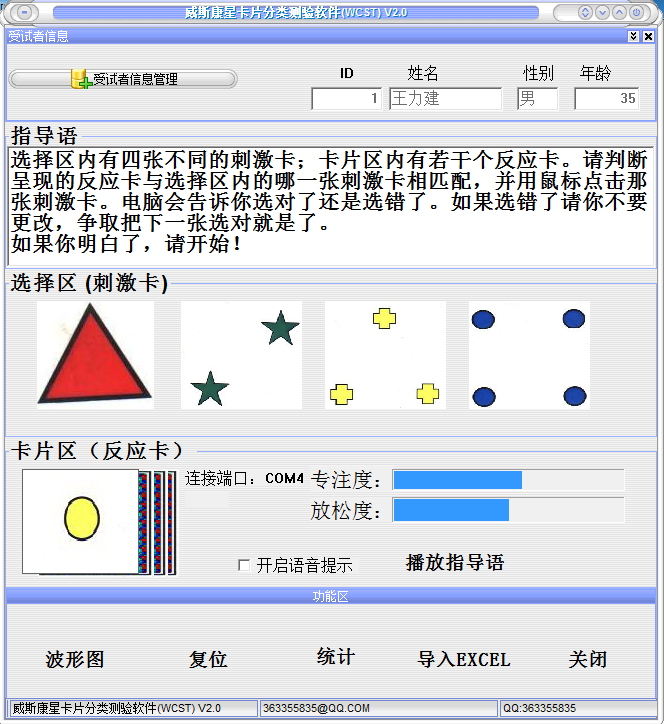The height and width of the screenshot is (724, 664).
Task: Pick the four blue circles card
Action: point(529,355)
